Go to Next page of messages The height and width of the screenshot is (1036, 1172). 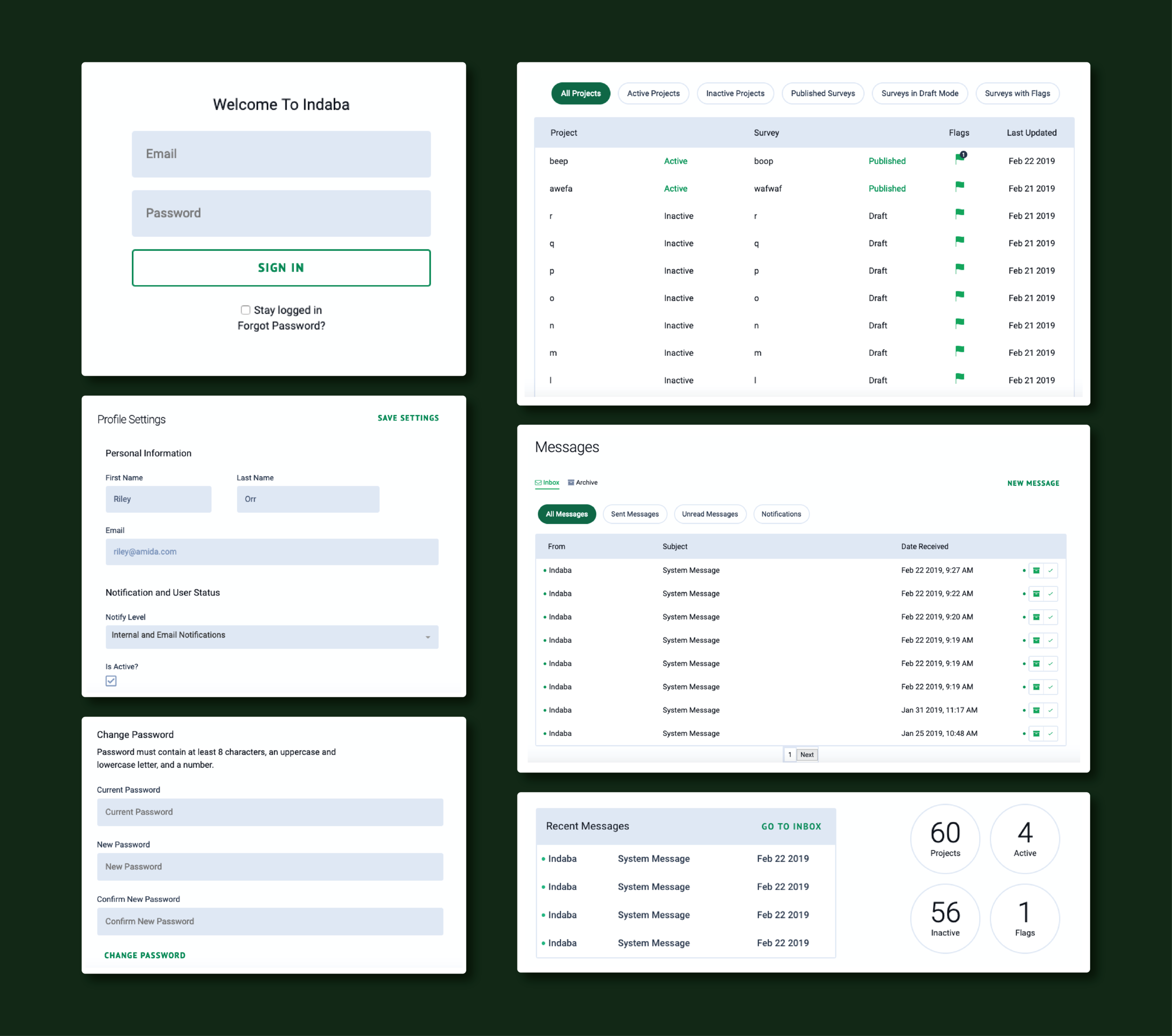(806, 755)
